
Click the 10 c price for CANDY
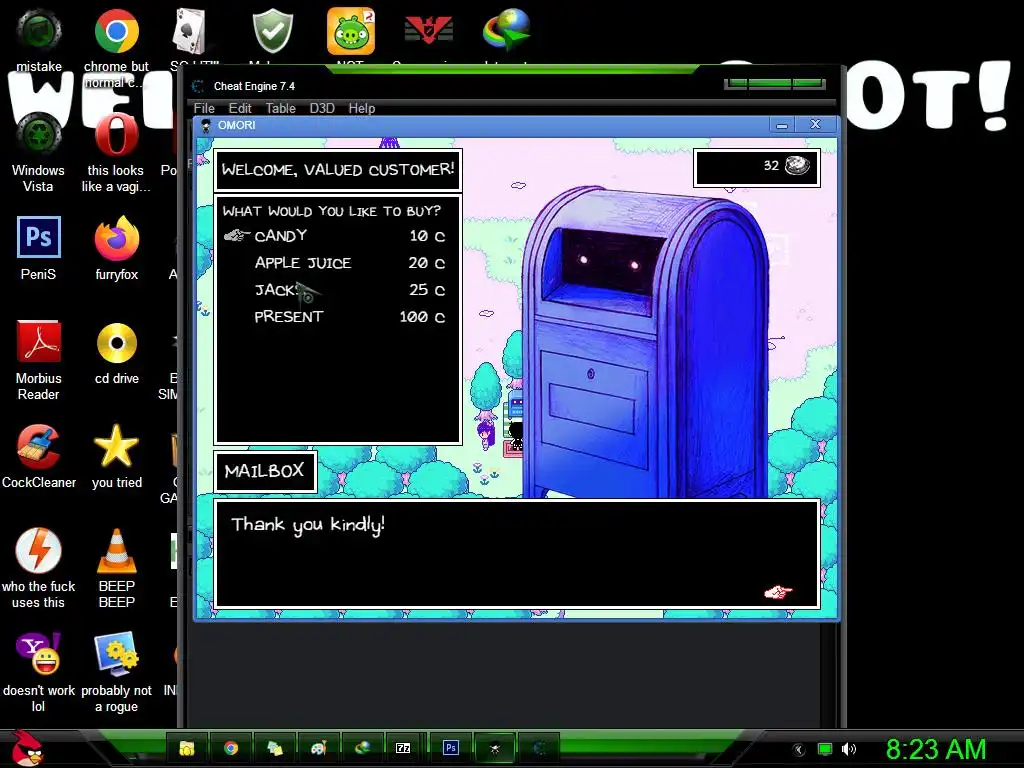[427, 236]
